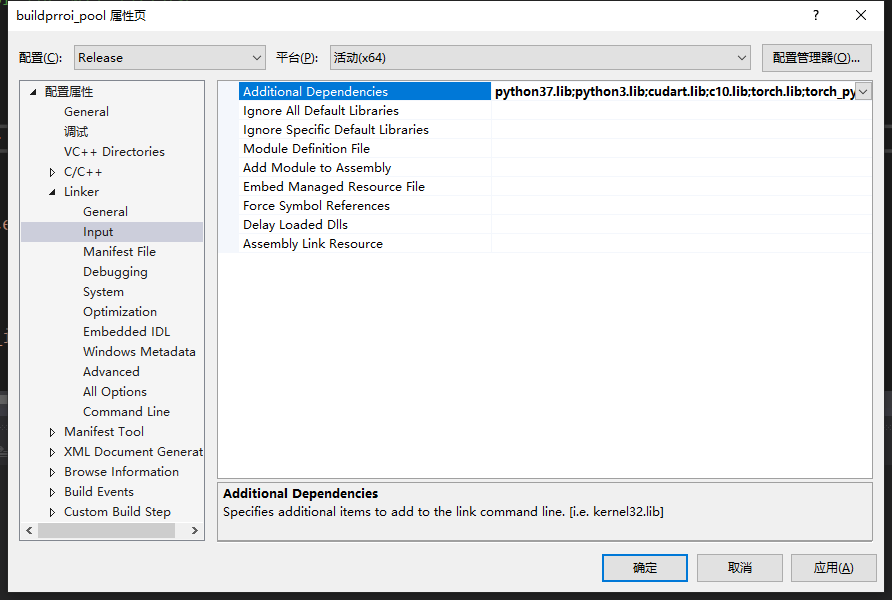The height and width of the screenshot is (600, 892).
Task: Expand the C/C++ tree node
Action: tap(51, 171)
